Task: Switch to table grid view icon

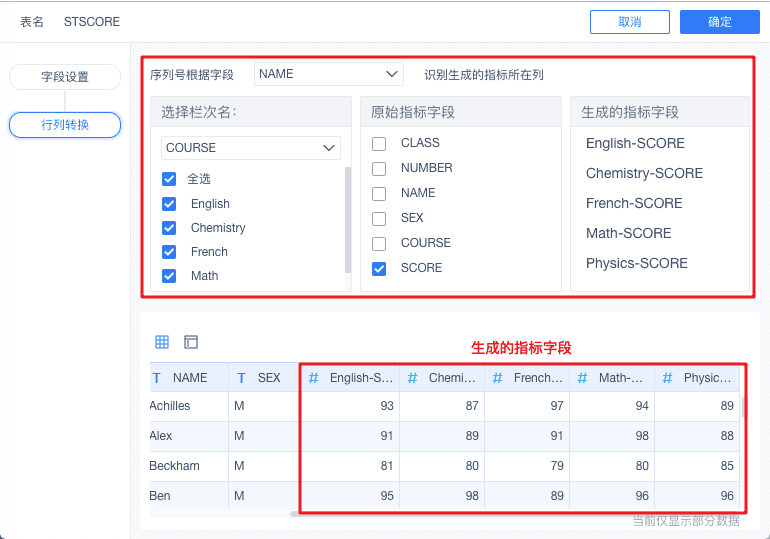Action: (162, 342)
